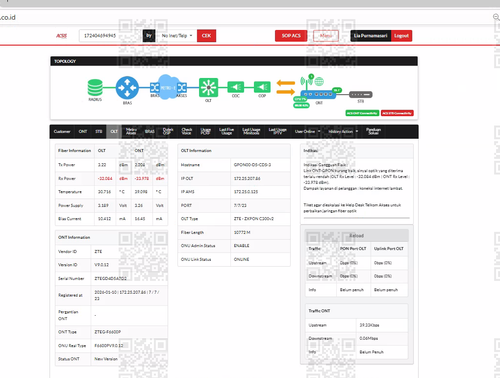Click the ODP splitter icon

coord(262,87)
